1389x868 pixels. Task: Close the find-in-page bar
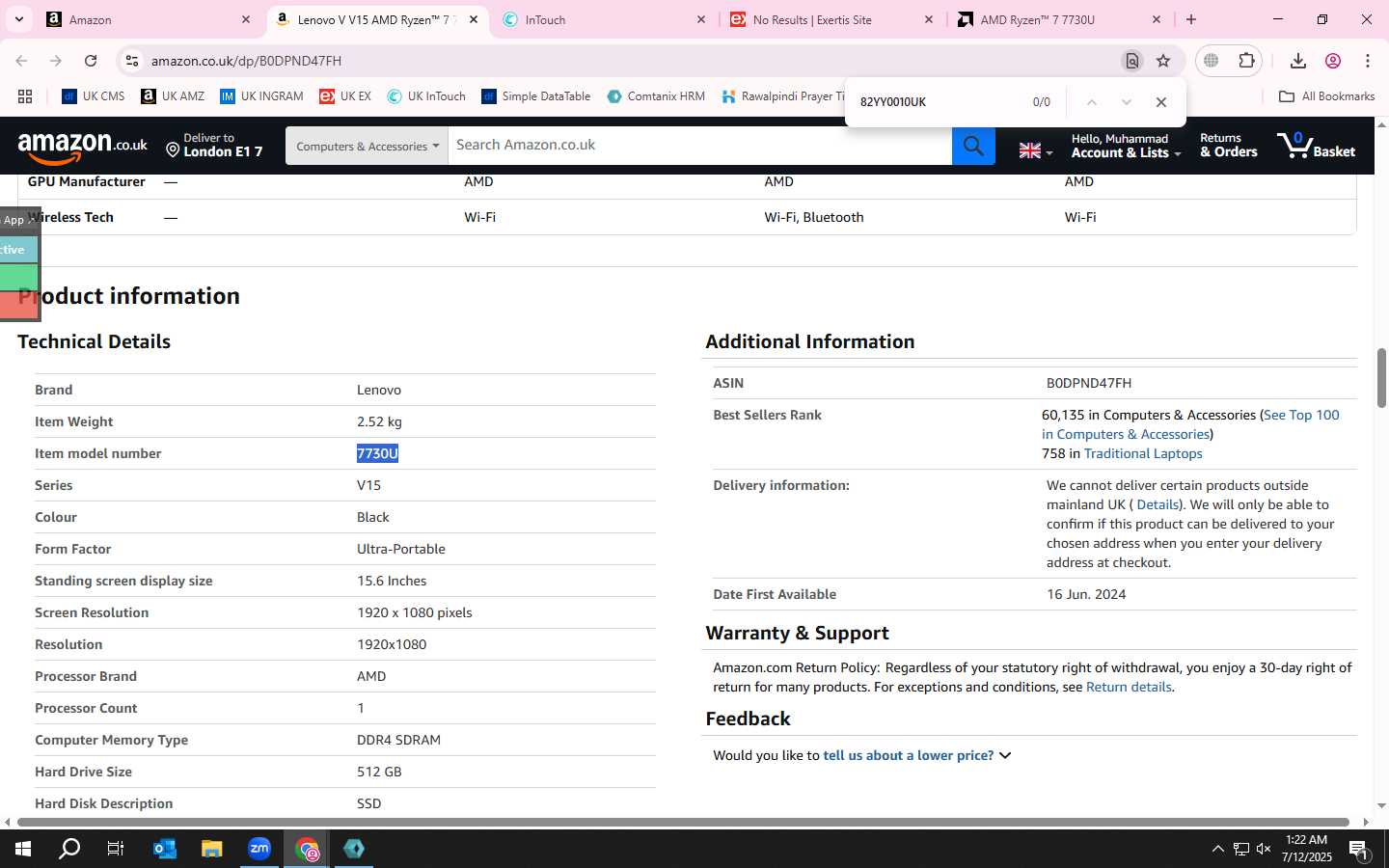[1161, 102]
